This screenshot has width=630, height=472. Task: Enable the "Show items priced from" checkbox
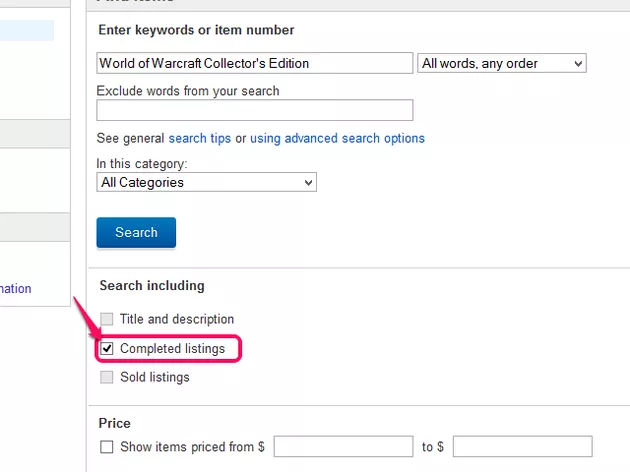[x=107, y=447]
